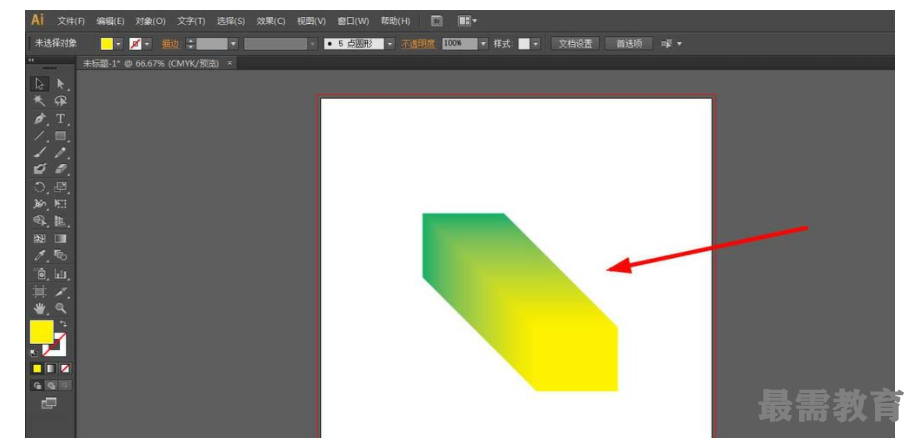Reset to default fill and stroke

(x=34, y=352)
